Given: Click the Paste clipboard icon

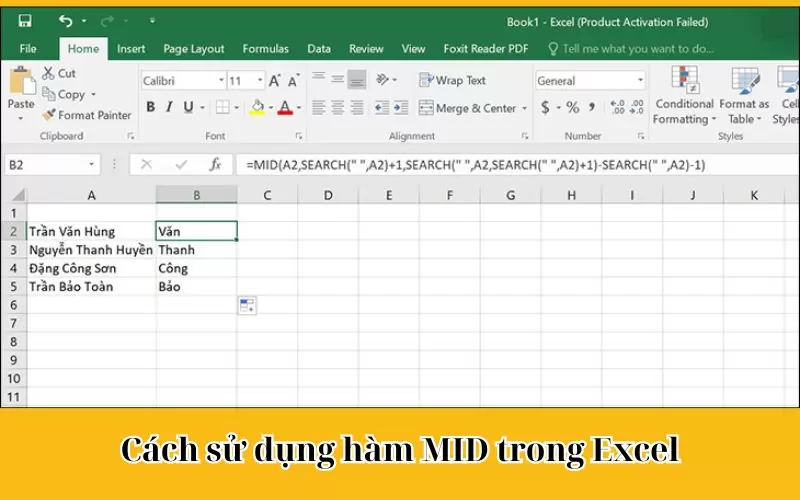Looking at the screenshot, I should [21, 81].
